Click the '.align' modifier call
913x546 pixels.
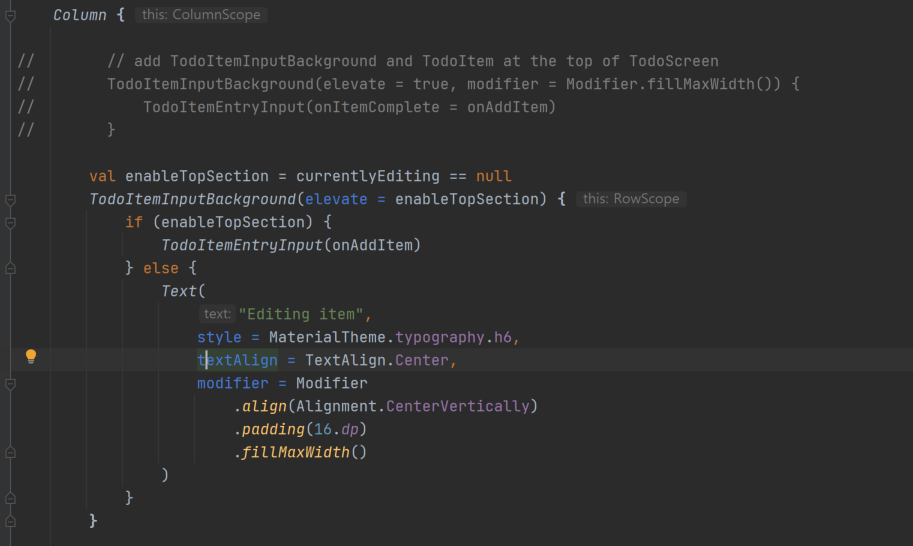tap(260, 406)
